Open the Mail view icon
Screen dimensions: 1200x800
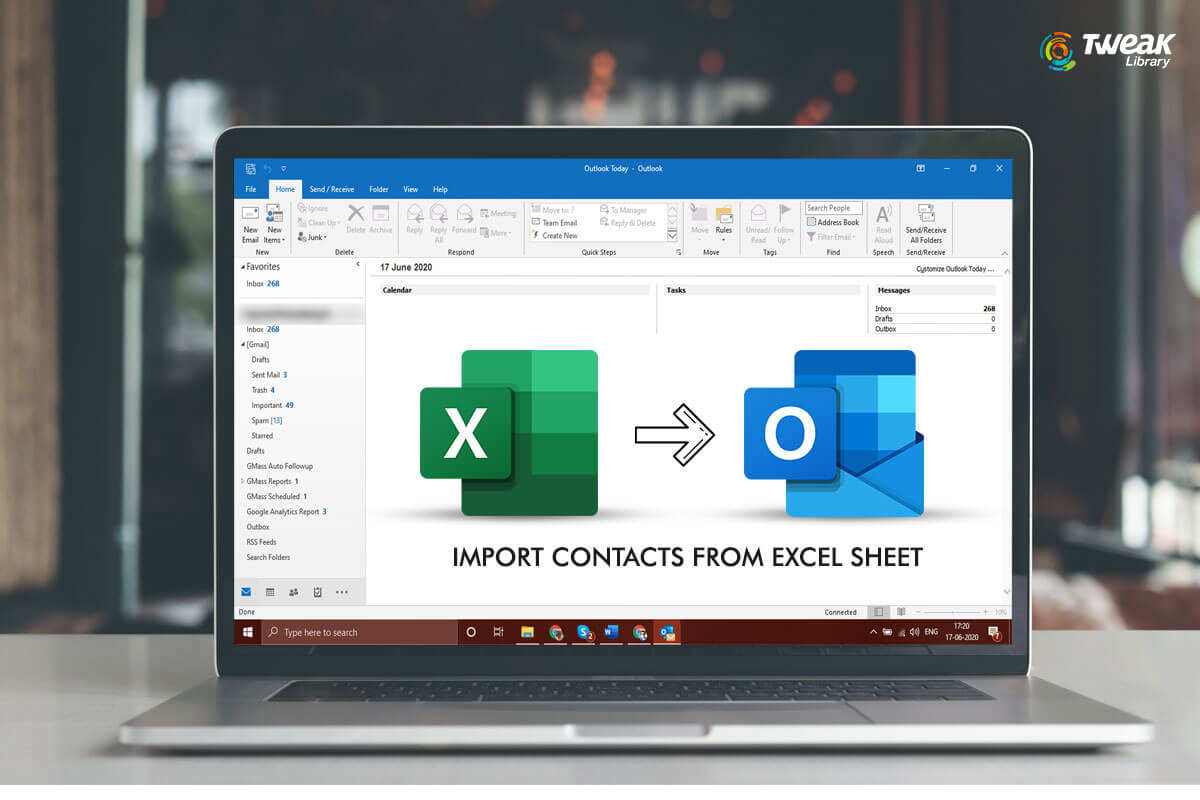[x=244, y=592]
